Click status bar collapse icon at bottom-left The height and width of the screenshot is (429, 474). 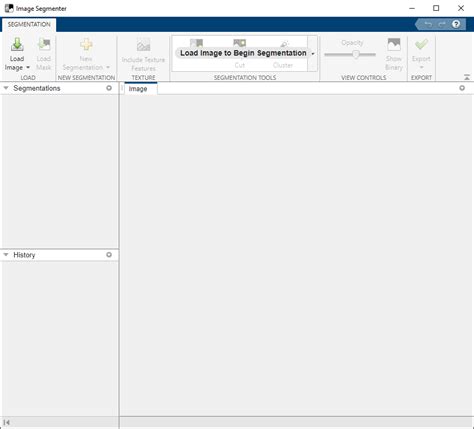point(6,423)
